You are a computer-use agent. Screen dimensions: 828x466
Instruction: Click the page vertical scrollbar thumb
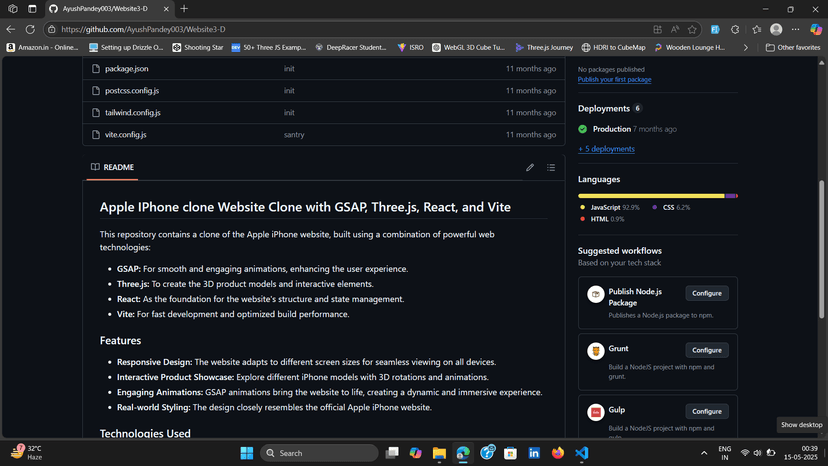(821, 249)
